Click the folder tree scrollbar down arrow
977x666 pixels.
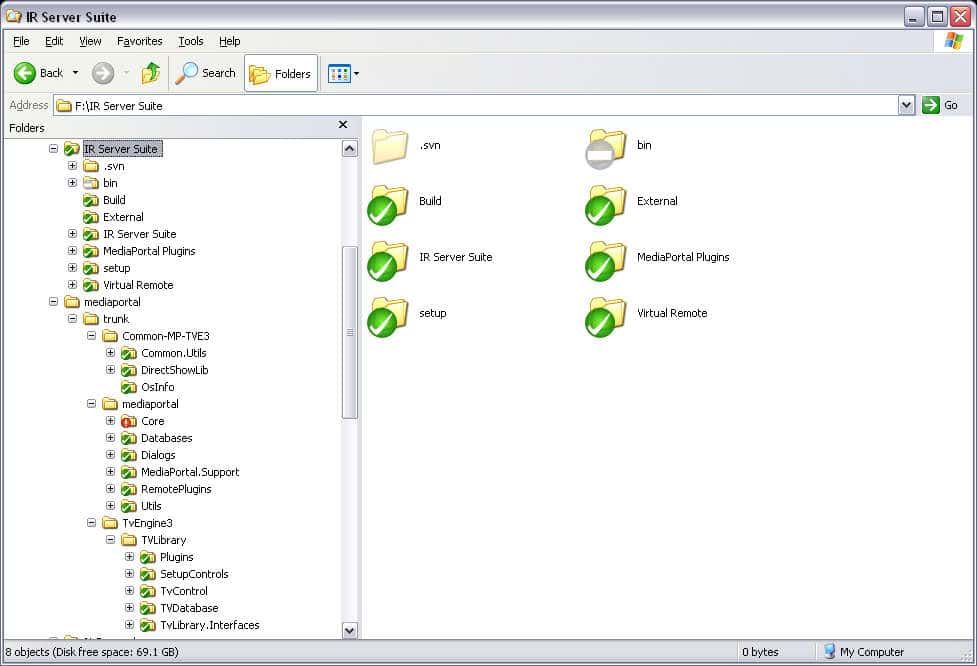click(x=349, y=630)
